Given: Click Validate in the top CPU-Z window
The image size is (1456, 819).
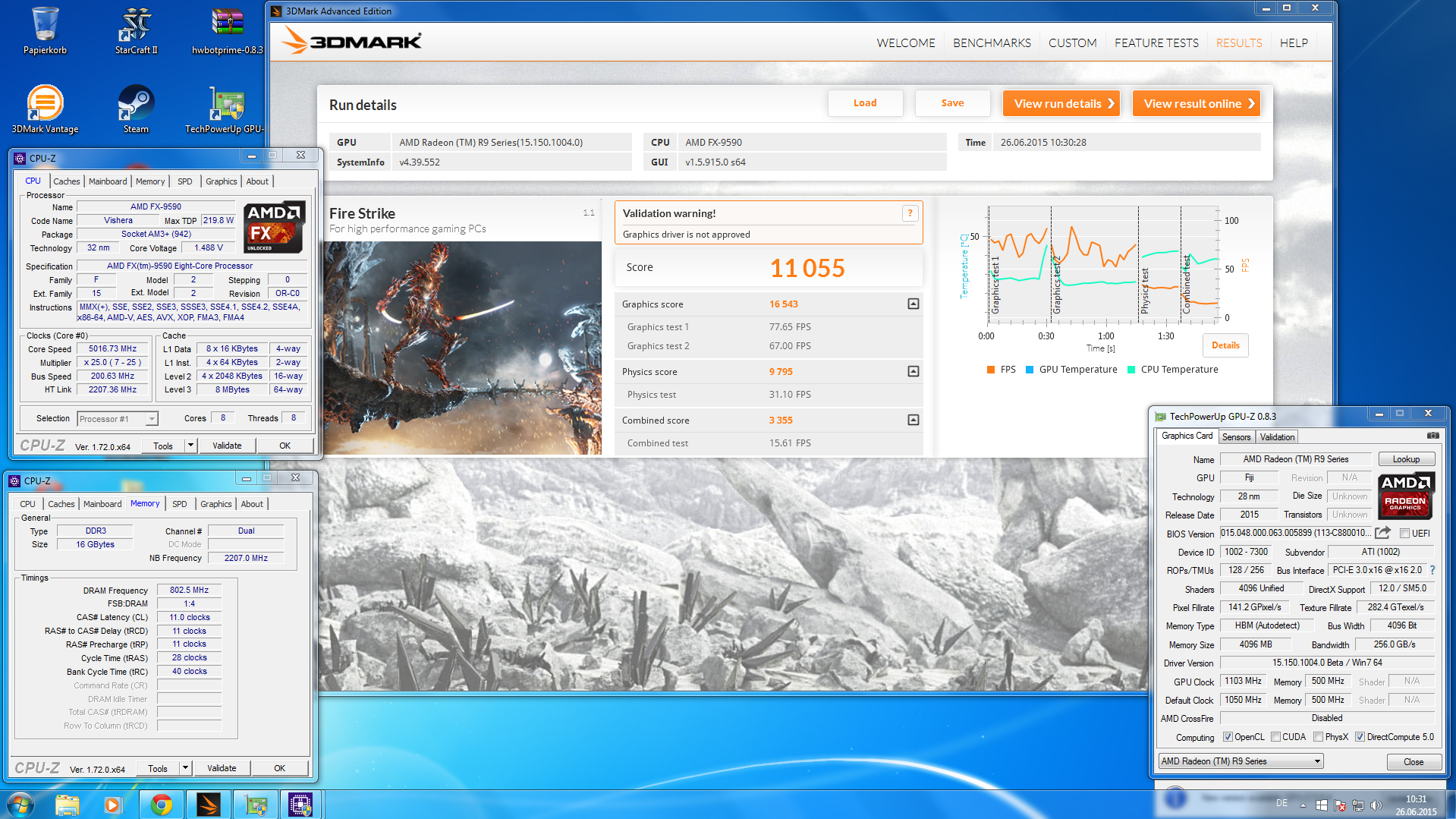Looking at the screenshot, I should coord(227,446).
